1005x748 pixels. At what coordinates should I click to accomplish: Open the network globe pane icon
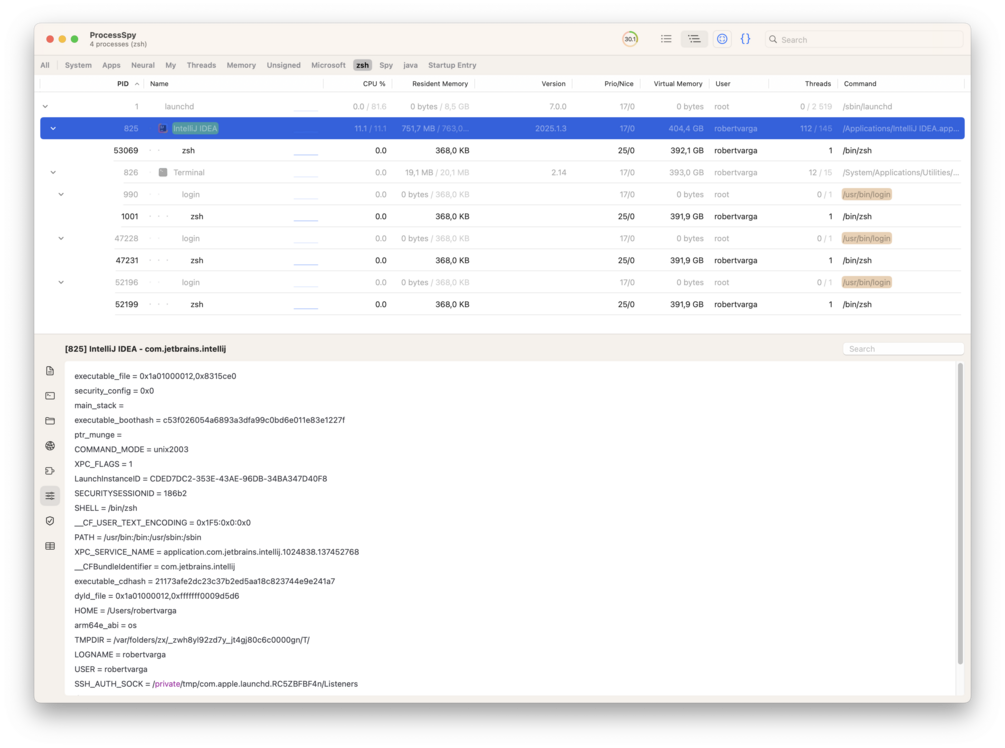[x=50, y=446]
